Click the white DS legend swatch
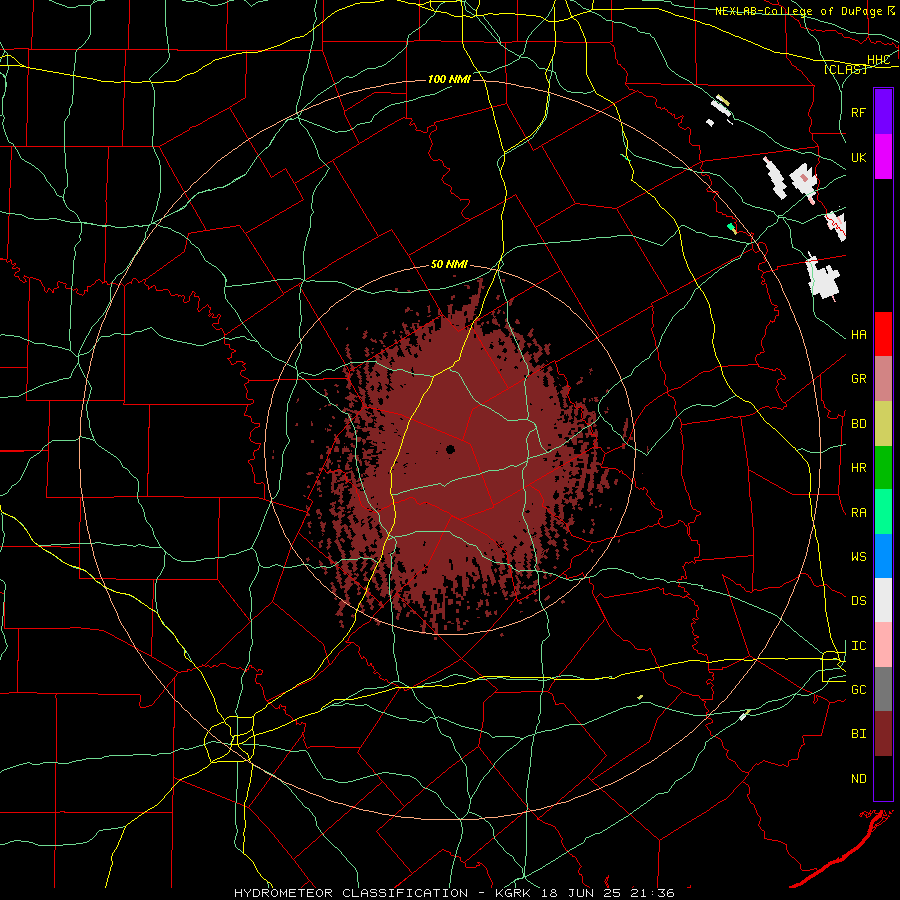This screenshot has width=900, height=900. pos(883,600)
